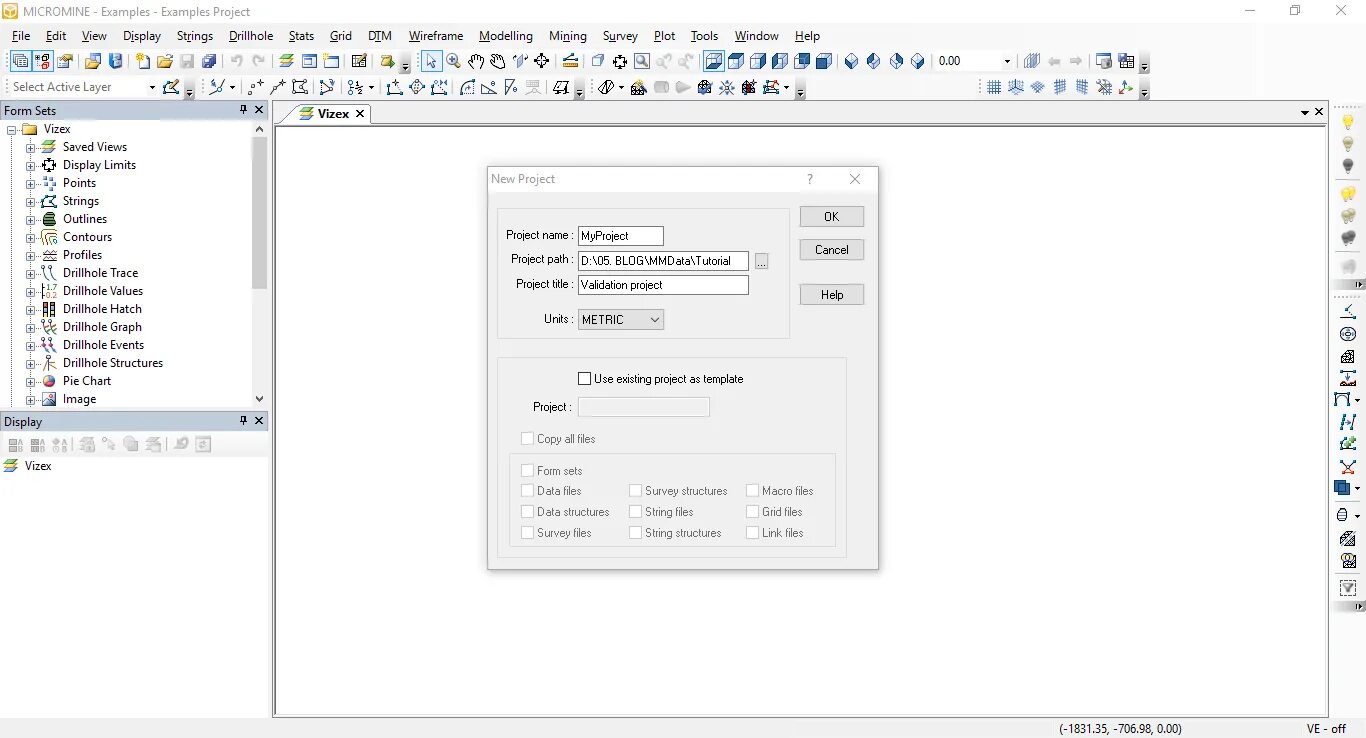Open the Units METRIC dropdown

621,320
